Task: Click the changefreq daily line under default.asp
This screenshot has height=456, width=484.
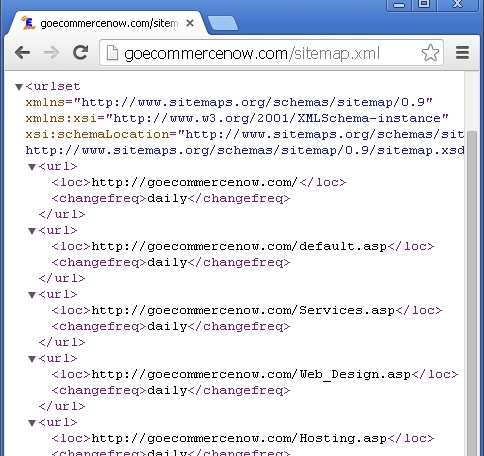Action: click(x=171, y=262)
